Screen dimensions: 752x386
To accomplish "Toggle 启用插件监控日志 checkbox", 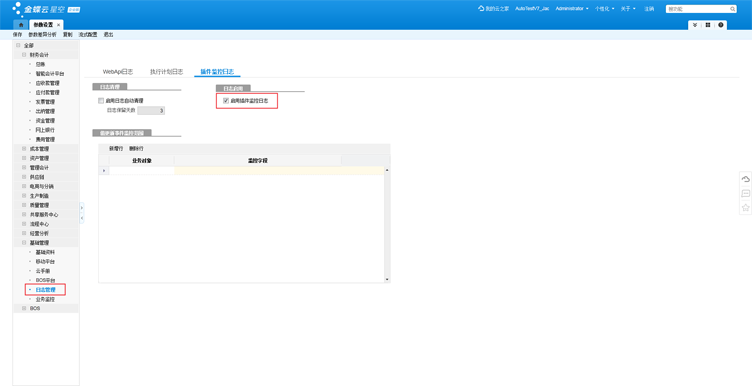I will (226, 101).
